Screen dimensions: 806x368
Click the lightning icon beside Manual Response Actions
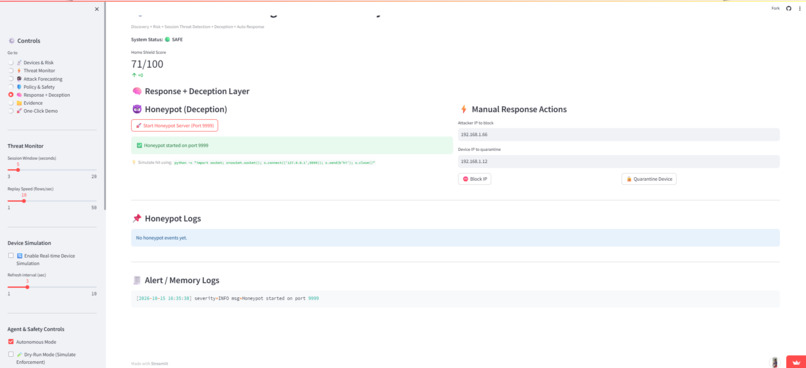point(464,109)
